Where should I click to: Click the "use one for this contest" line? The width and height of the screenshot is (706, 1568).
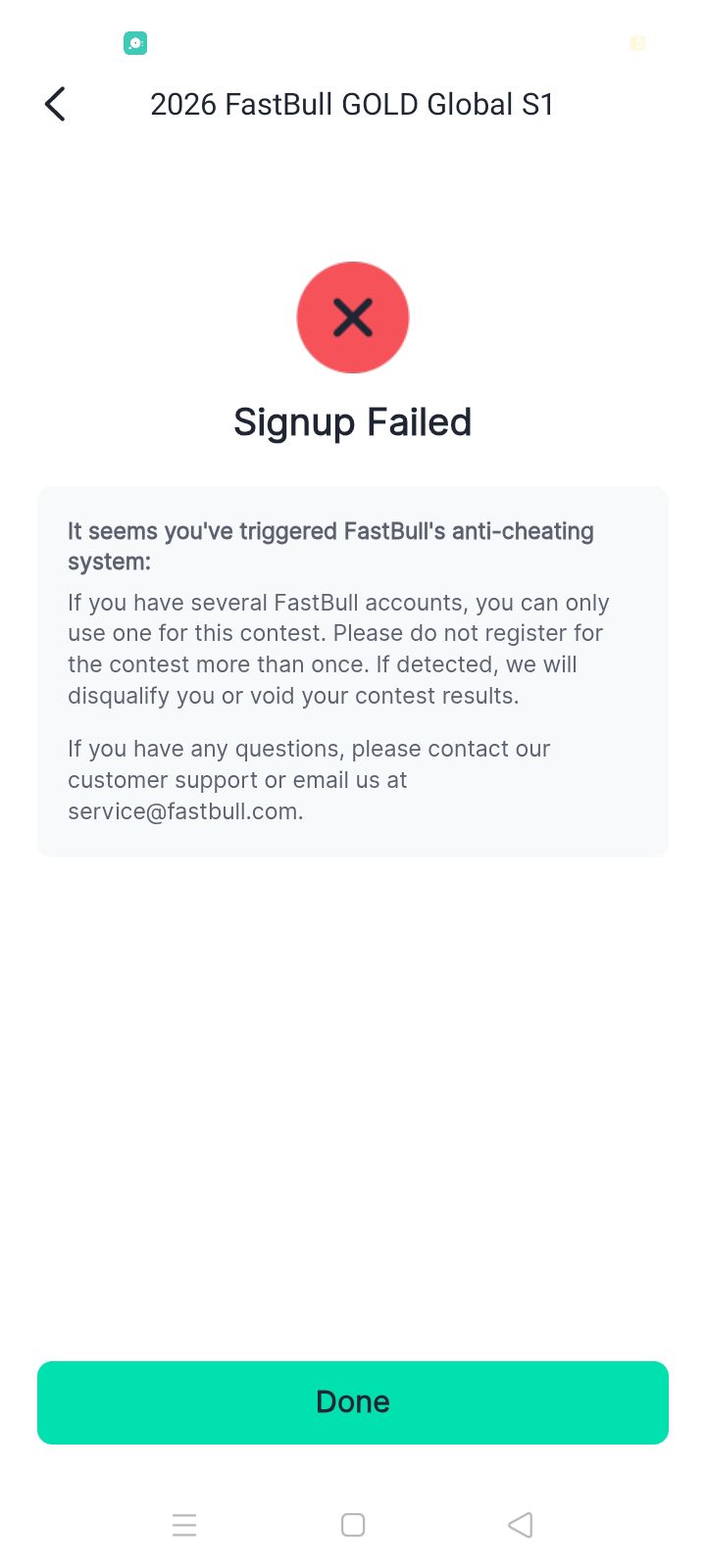[x=335, y=633]
